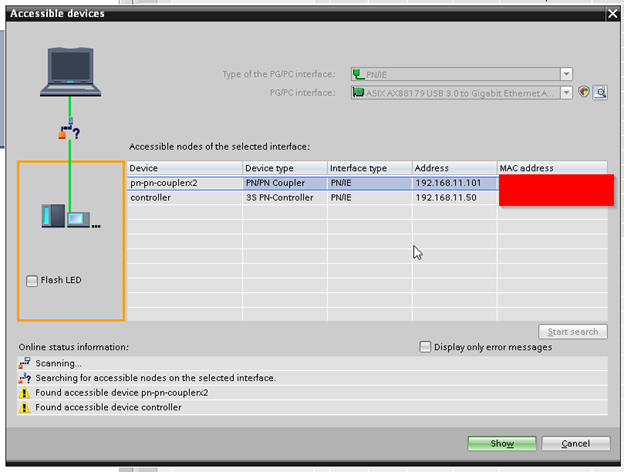Enable the Flash LED checkbox
Image resolution: width=624 pixels, height=472 pixels.
(x=32, y=281)
